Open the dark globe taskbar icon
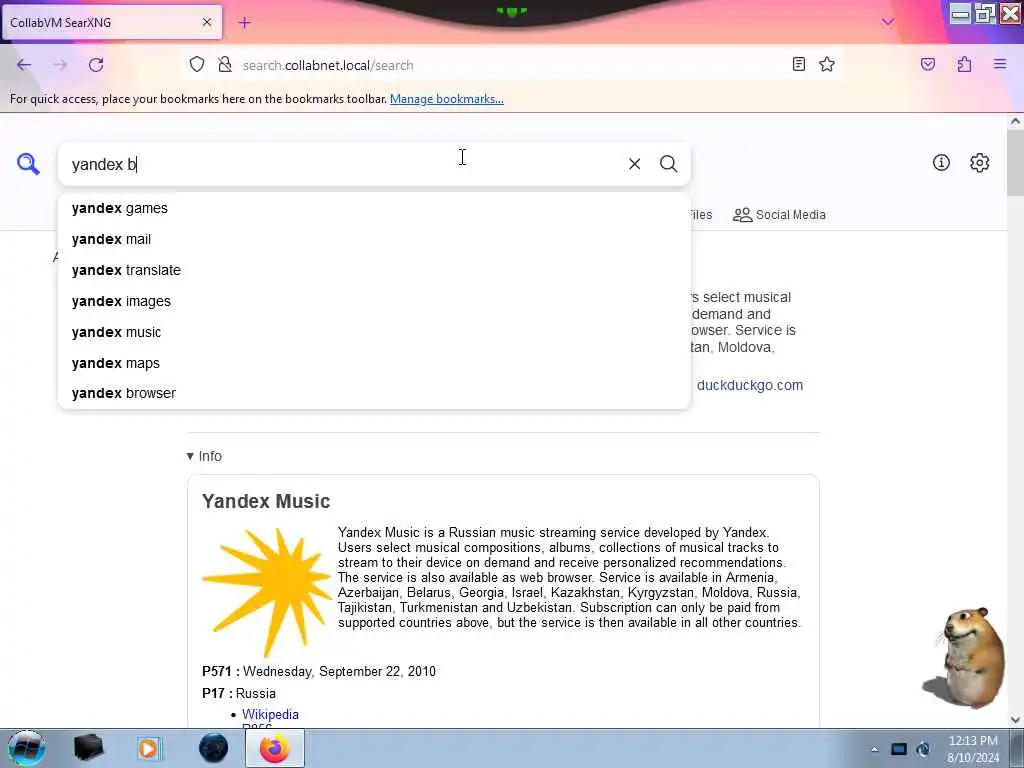This screenshot has height=768, width=1024. [x=214, y=748]
